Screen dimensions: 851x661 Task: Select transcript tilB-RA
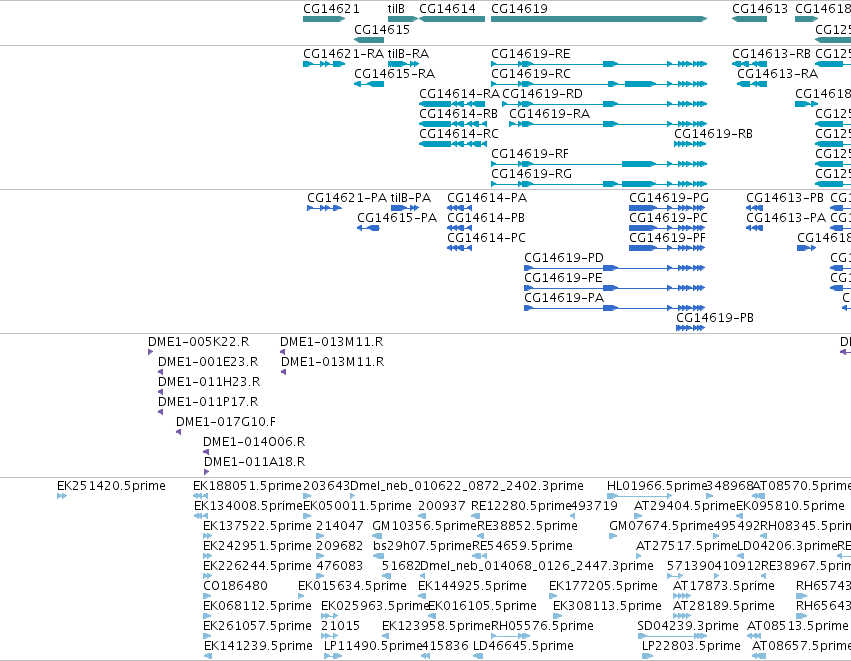click(x=403, y=64)
